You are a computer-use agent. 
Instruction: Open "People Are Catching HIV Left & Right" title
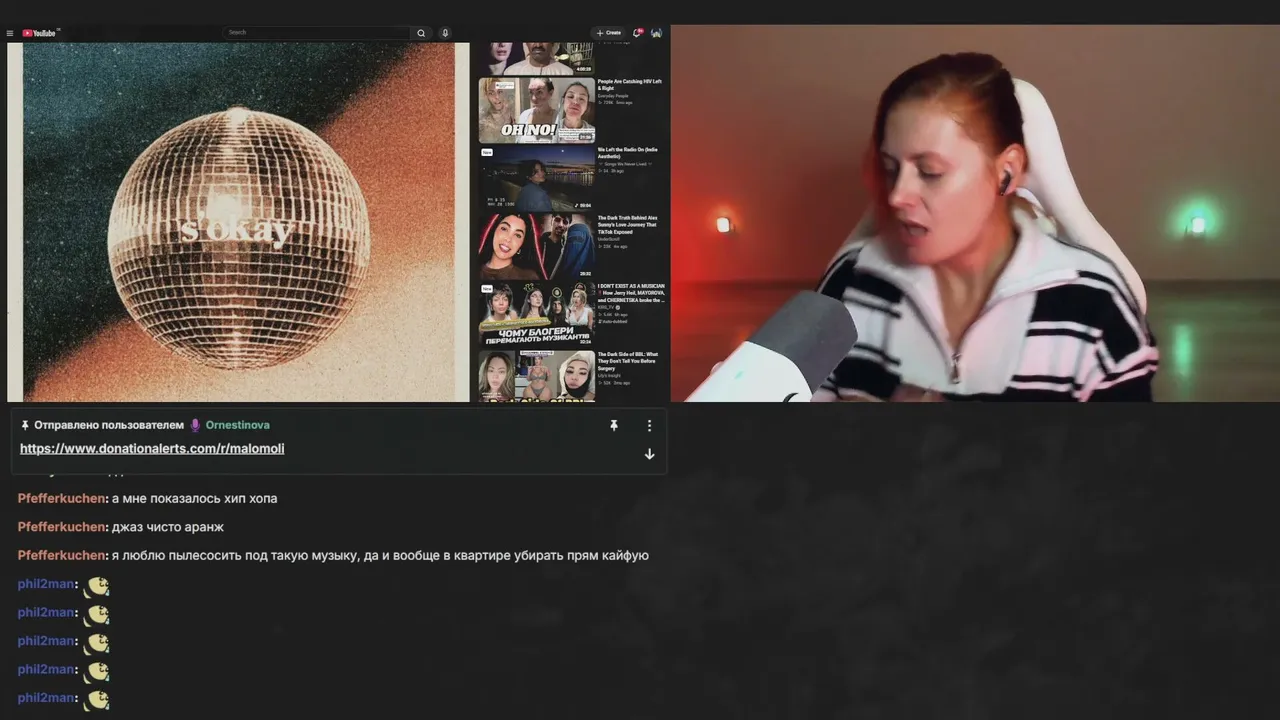[630, 85]
